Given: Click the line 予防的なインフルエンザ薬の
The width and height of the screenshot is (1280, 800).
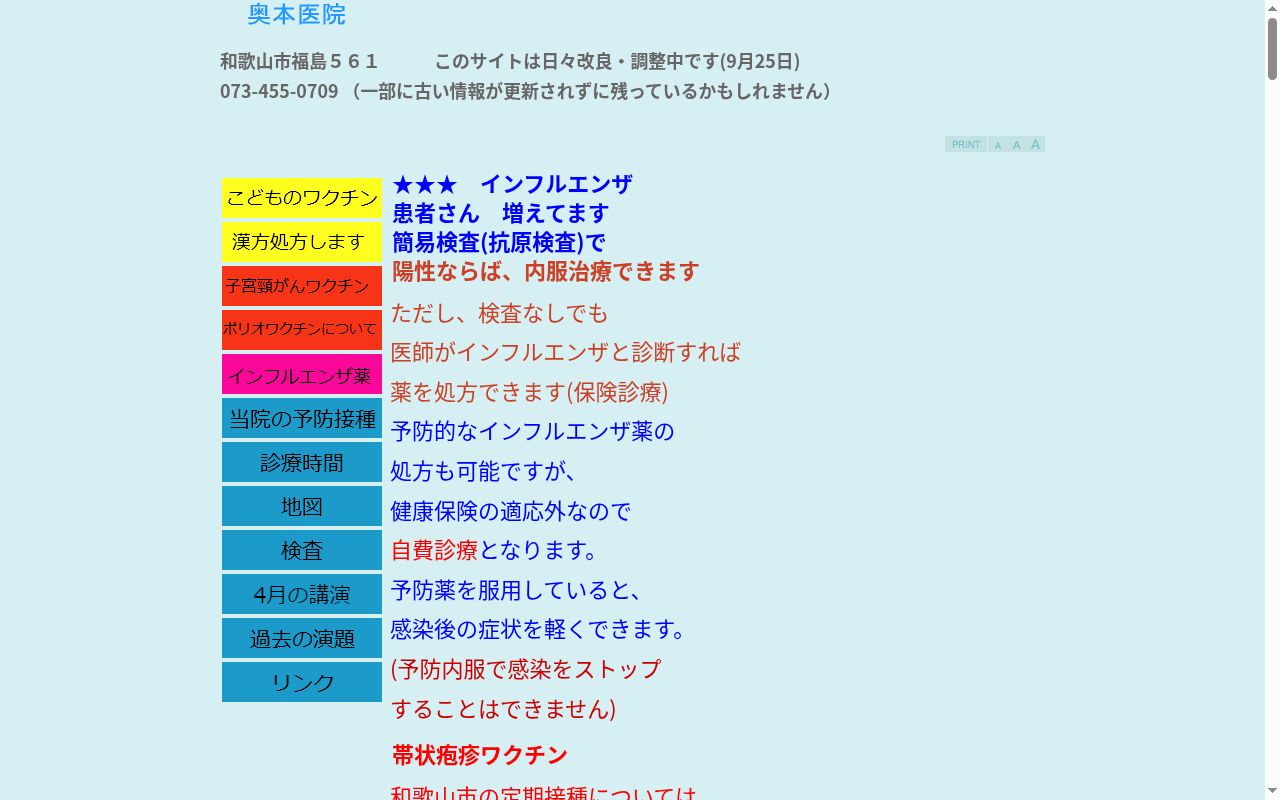Looking at the screenshot, I should tap(532, 431).
